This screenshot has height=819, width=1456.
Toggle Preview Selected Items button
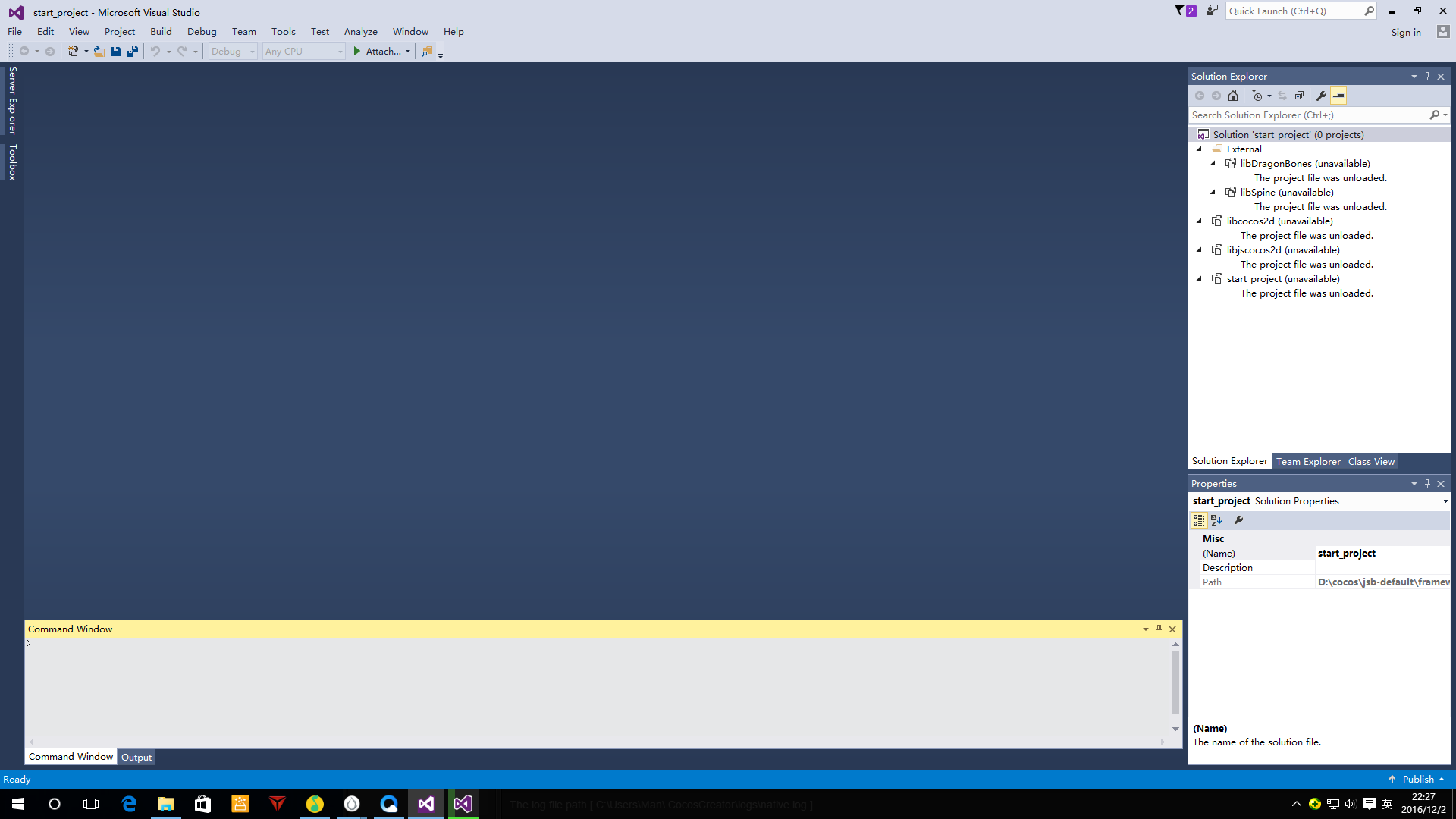[1338, 96]
